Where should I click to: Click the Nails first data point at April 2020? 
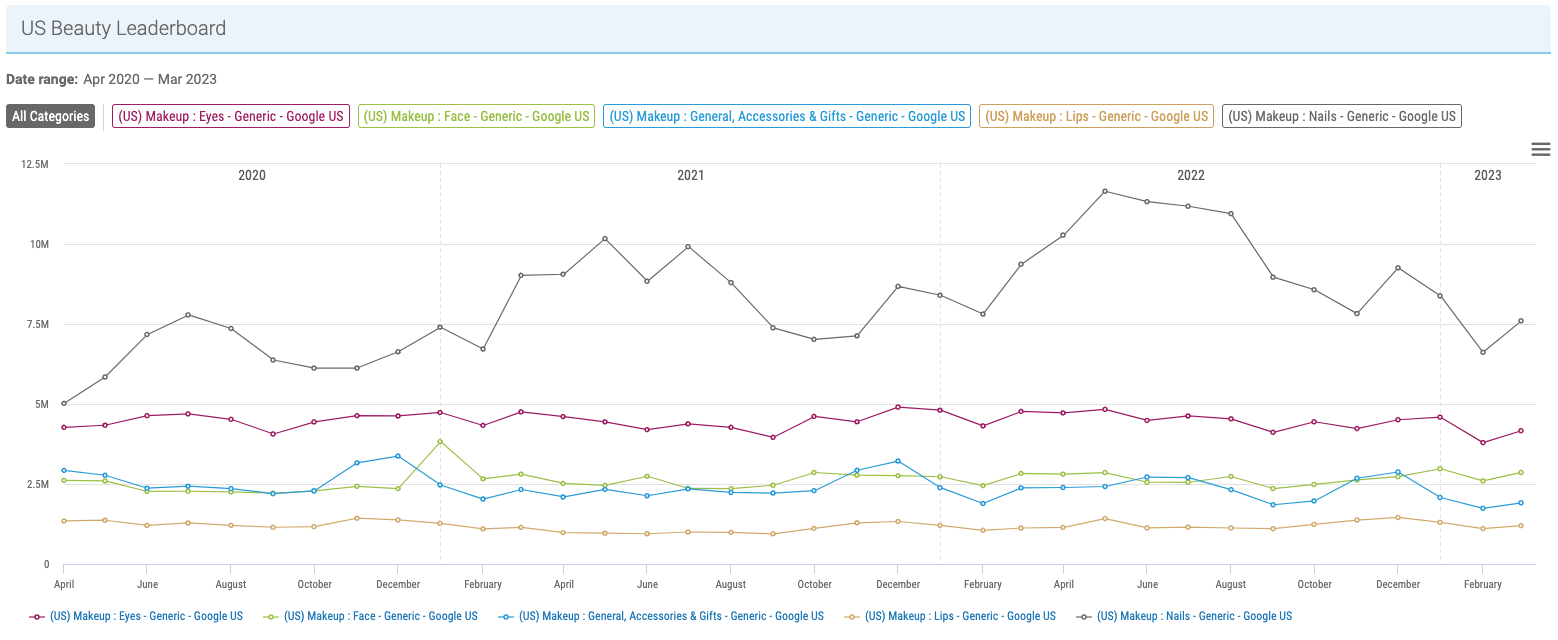click(64, 404)
